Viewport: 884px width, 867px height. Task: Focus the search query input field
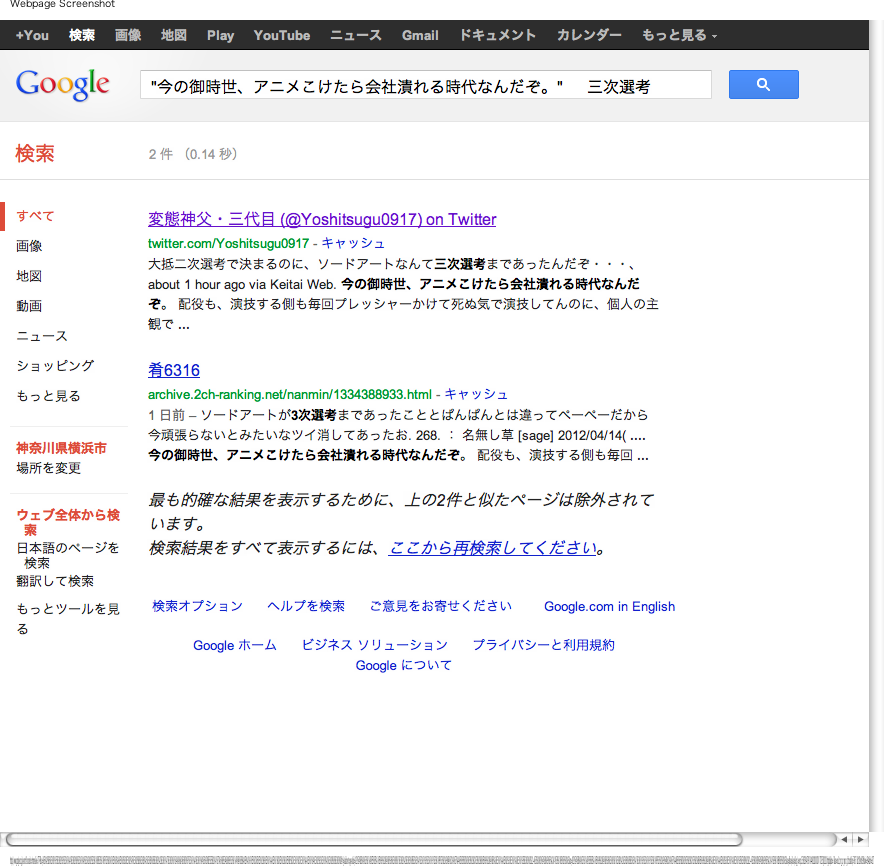click(426, 85)
